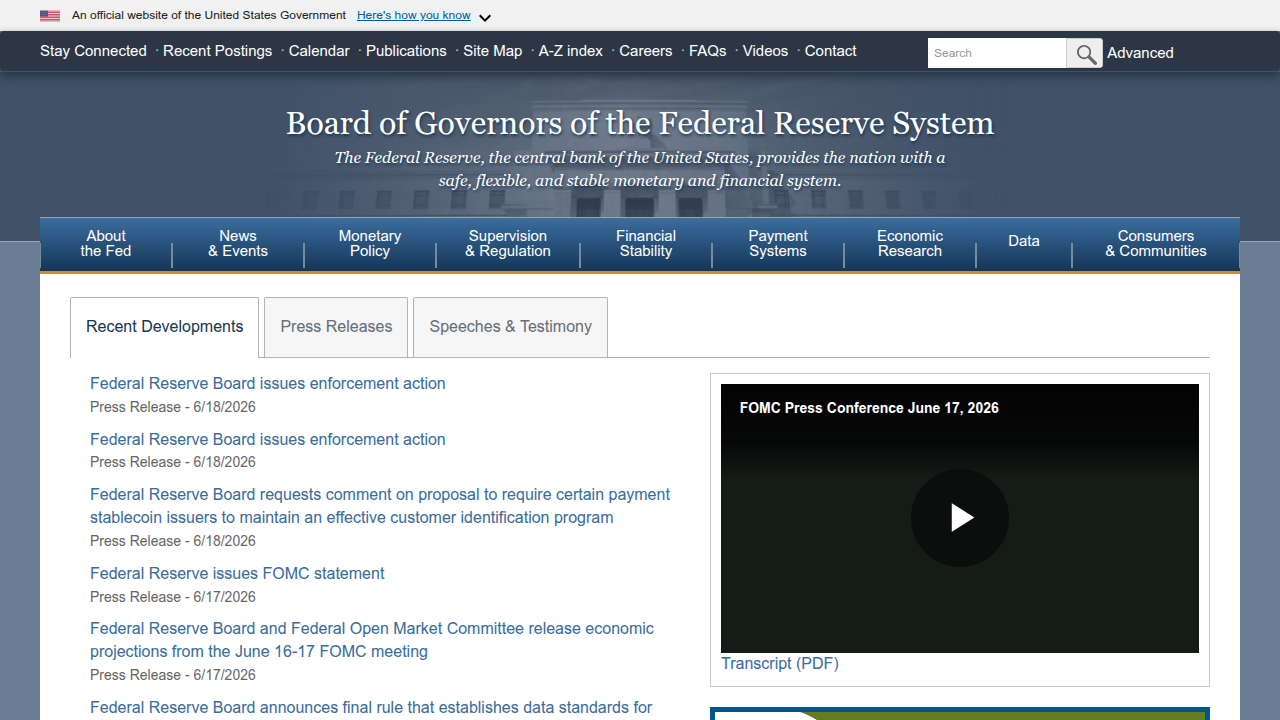The height and width of the screenshot is (720, 1280).
Task: Open "Here's how you know" link
Action: pos(414,15)
